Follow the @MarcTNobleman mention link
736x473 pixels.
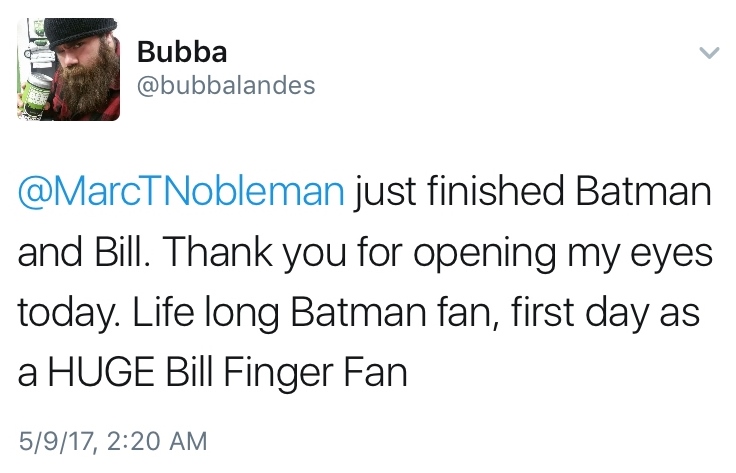181,191
